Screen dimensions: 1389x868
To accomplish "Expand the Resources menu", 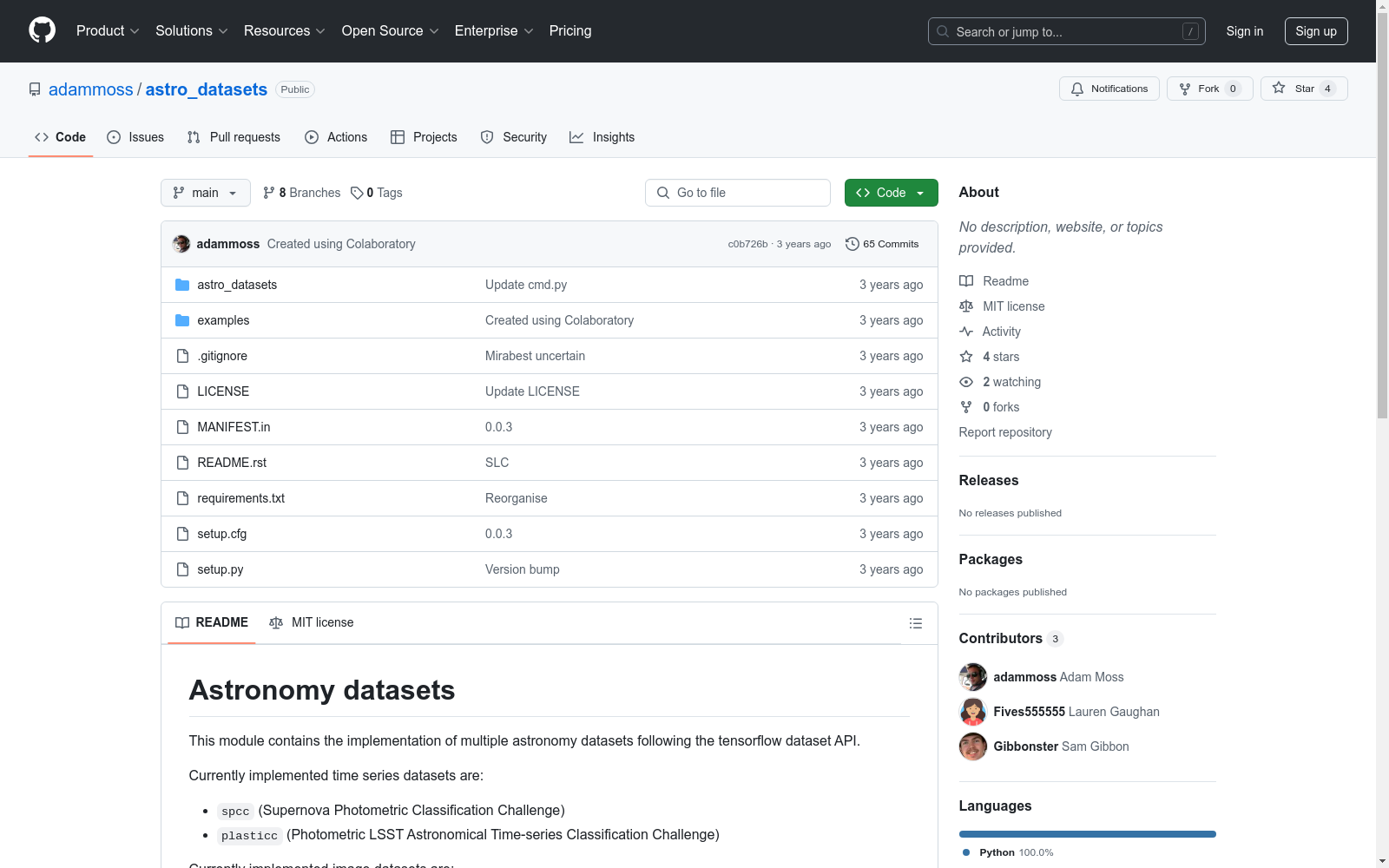I will coord(285,31).
